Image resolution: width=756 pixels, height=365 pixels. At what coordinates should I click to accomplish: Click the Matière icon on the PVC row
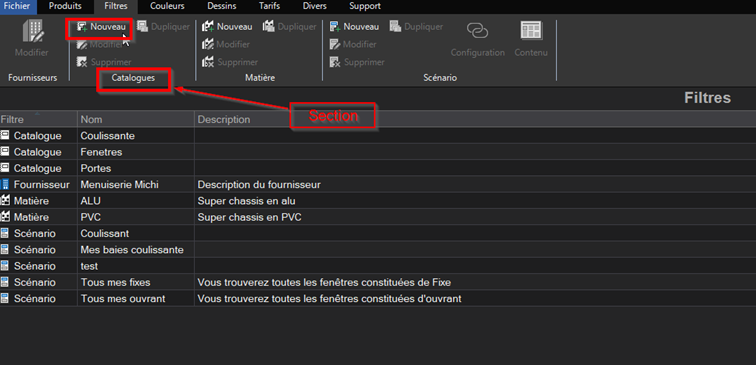coord(5,217)
